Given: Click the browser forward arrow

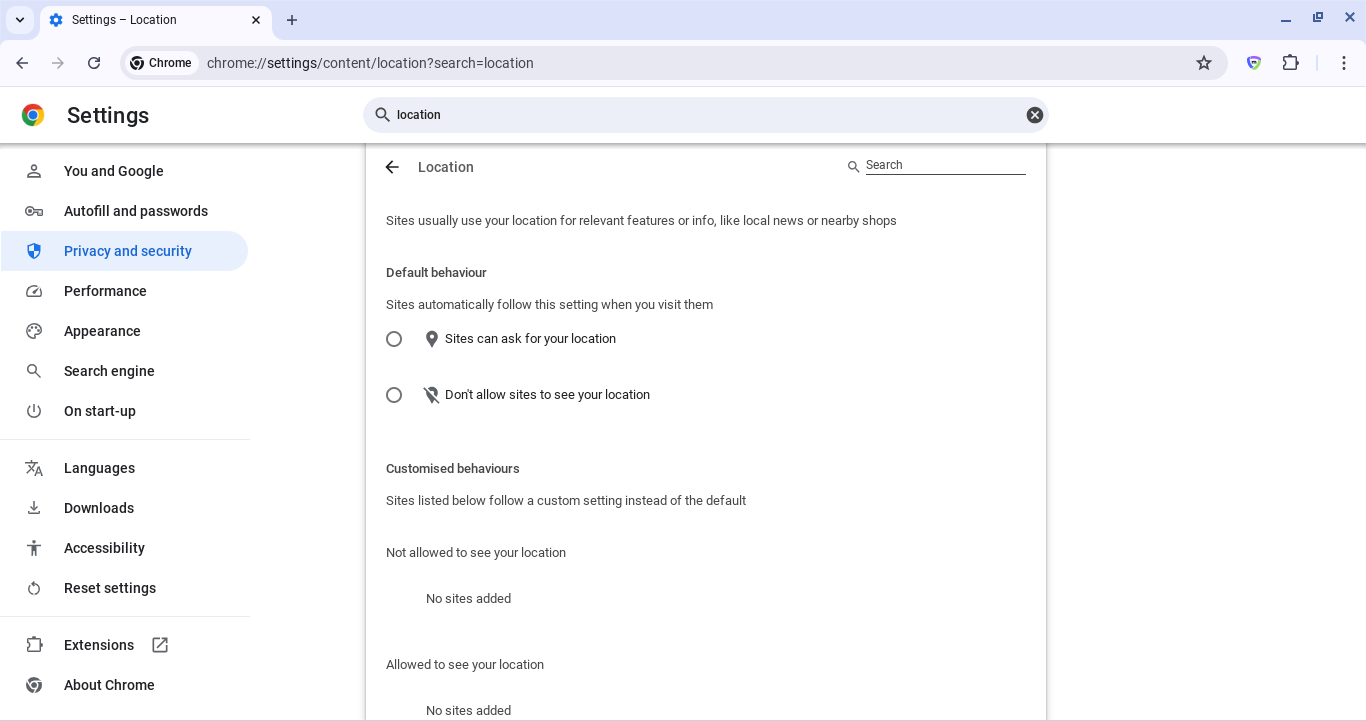Looking at the screenshot, I should point(58,63).
